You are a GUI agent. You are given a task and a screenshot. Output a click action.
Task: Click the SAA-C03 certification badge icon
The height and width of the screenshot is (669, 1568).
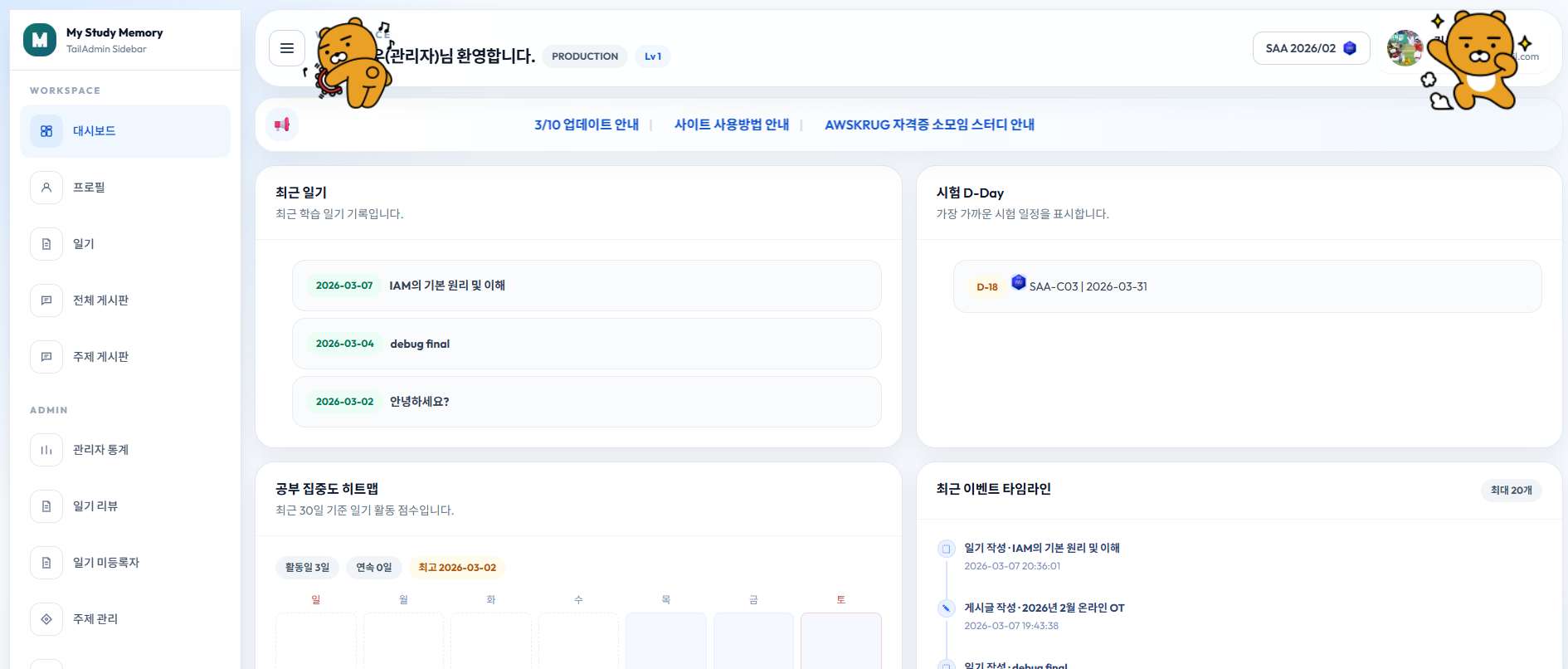(x=1018, y=282)
